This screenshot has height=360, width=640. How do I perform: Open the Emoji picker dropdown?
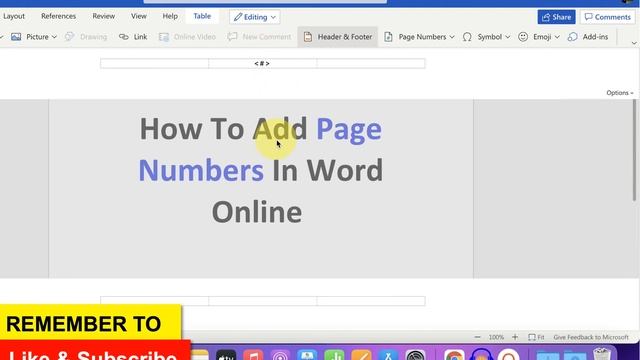(x=539, y=37)
